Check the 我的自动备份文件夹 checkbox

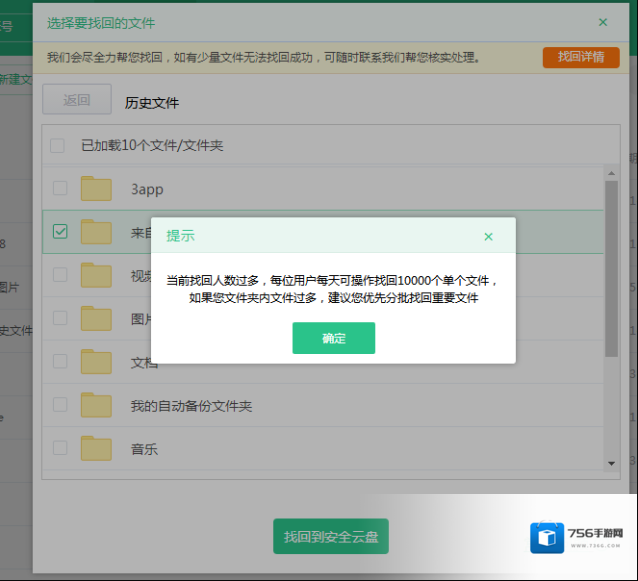tap(60, 405)
